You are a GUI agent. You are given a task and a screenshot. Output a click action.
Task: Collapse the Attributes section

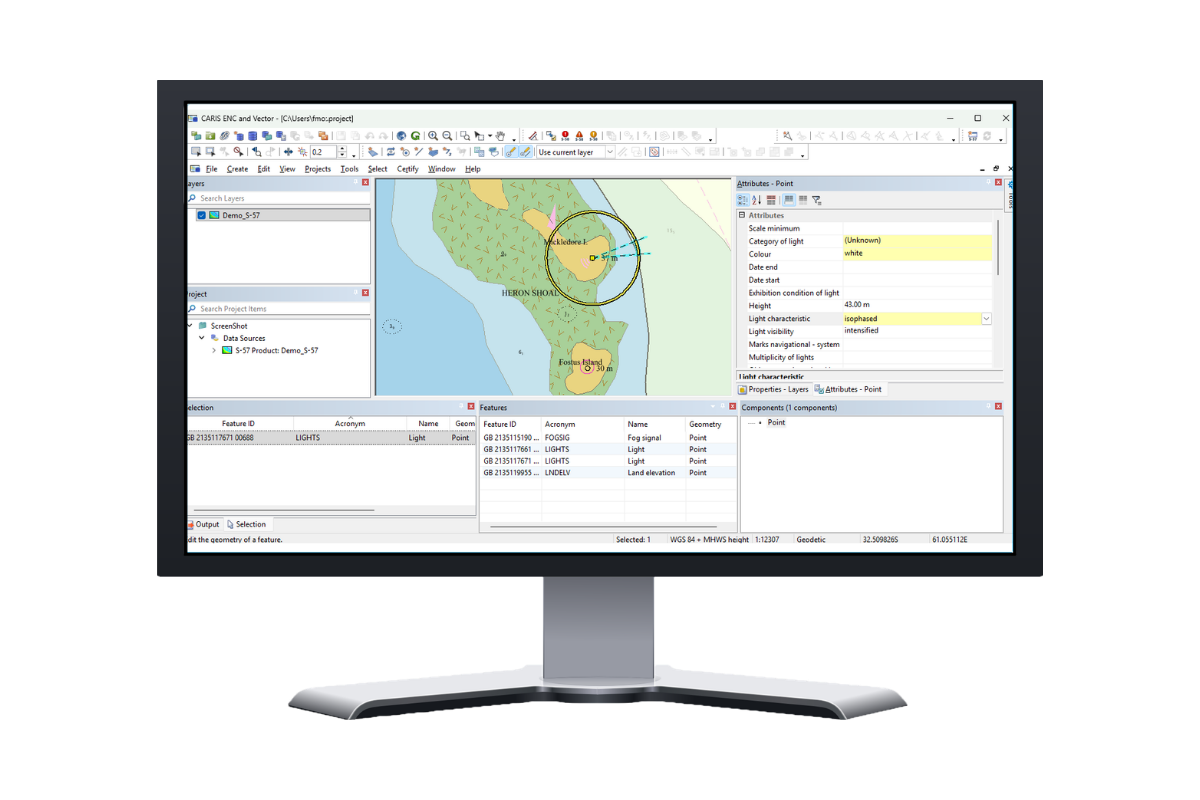click(742, 215)
